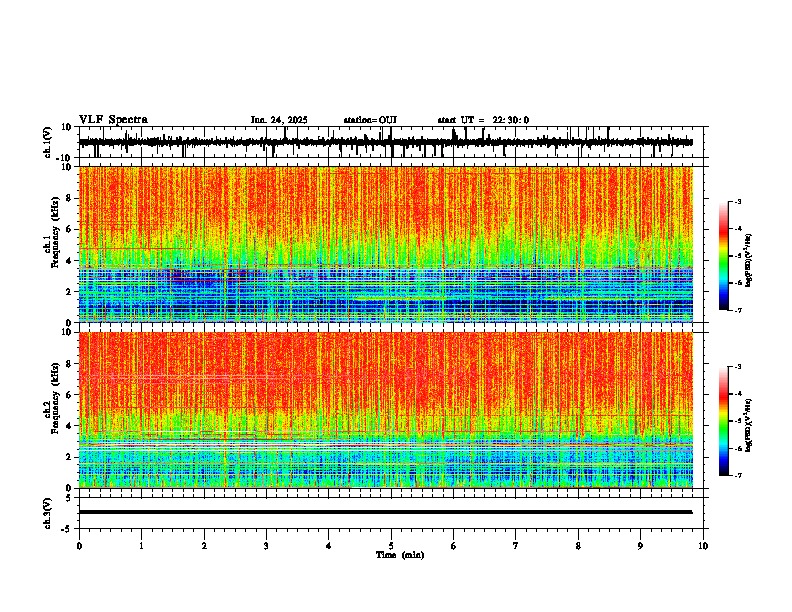Click the flat black ch.3 voltage trace
792x612 pixels.
[385, 512]
